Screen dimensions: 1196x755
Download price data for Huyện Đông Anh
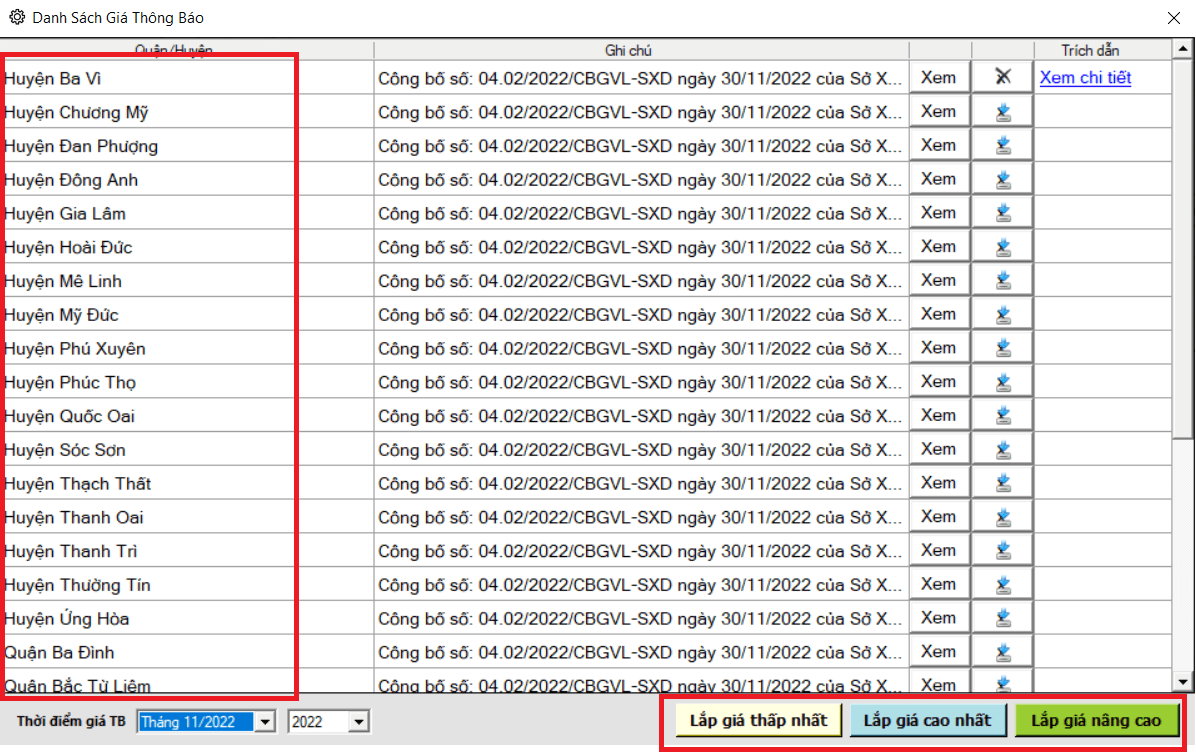[1003, 180]
